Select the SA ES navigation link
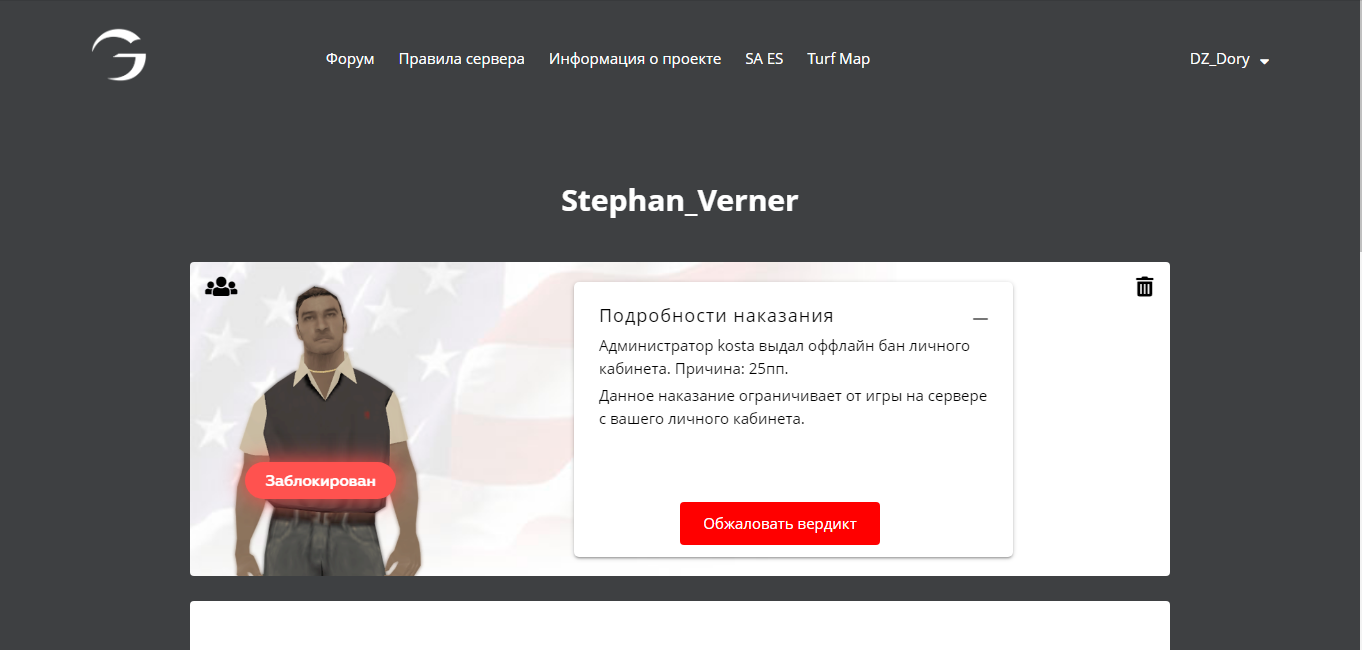This screenshot has height=650, width=1362. click(764, 59)
